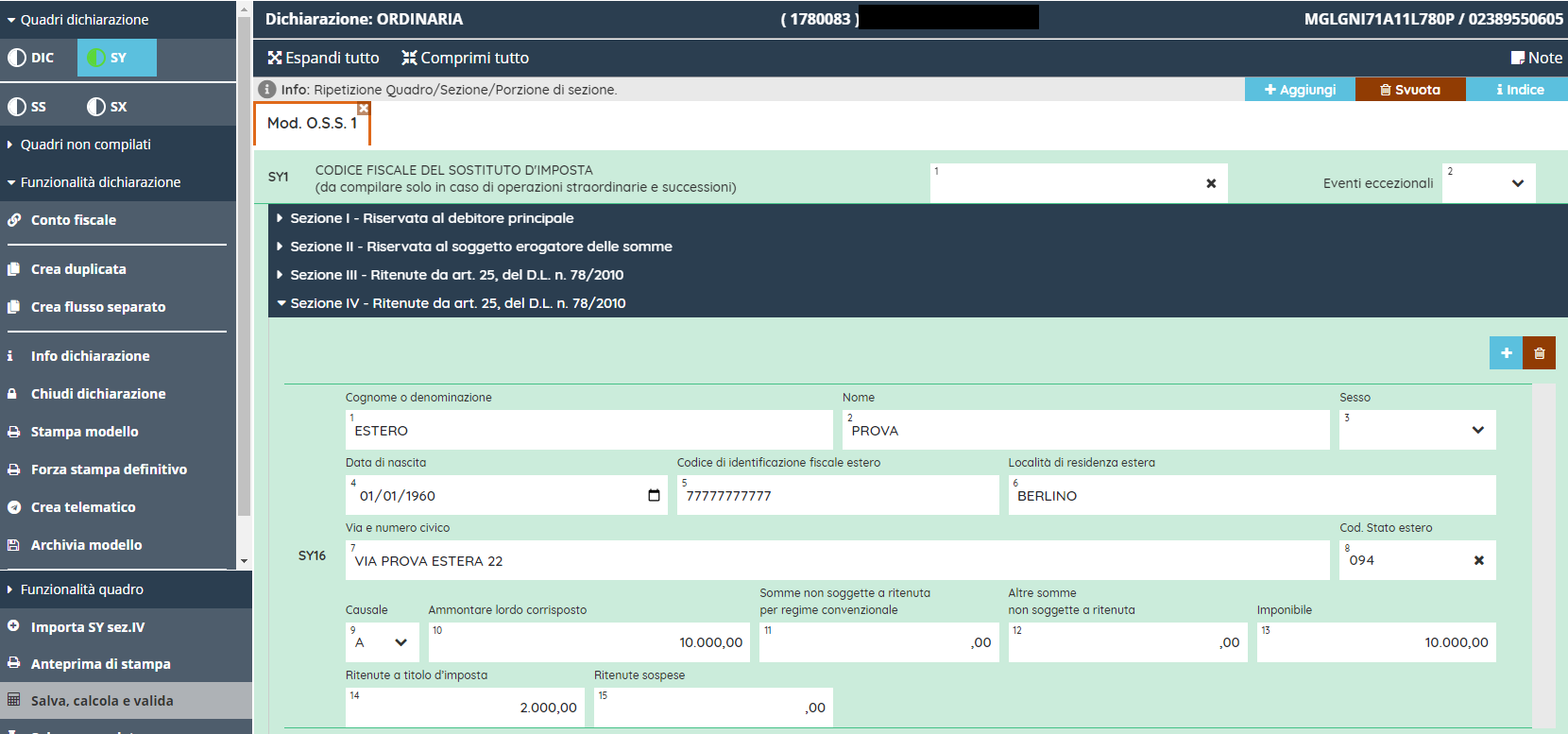Select the SY quadro toggle
Screen dimensions: 1568x734
116,58
